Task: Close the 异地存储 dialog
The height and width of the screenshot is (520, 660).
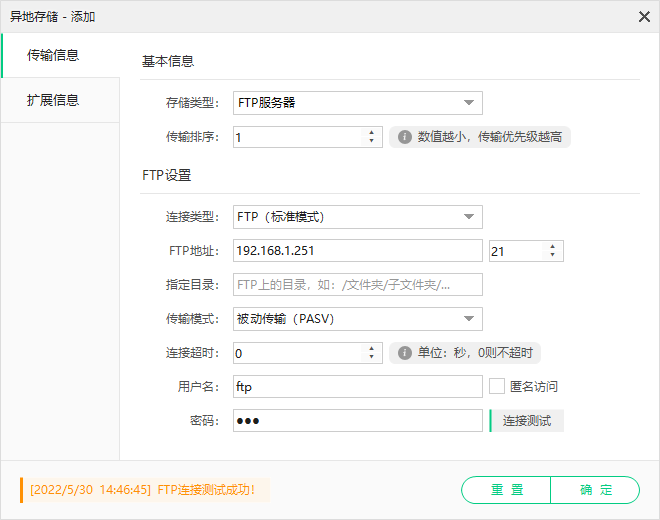Action: click(x=644, y=17)
